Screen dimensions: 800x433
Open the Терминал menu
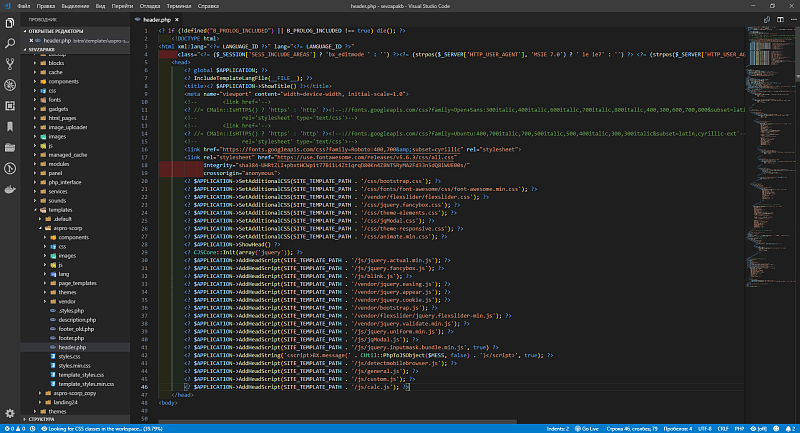point(179,6)
